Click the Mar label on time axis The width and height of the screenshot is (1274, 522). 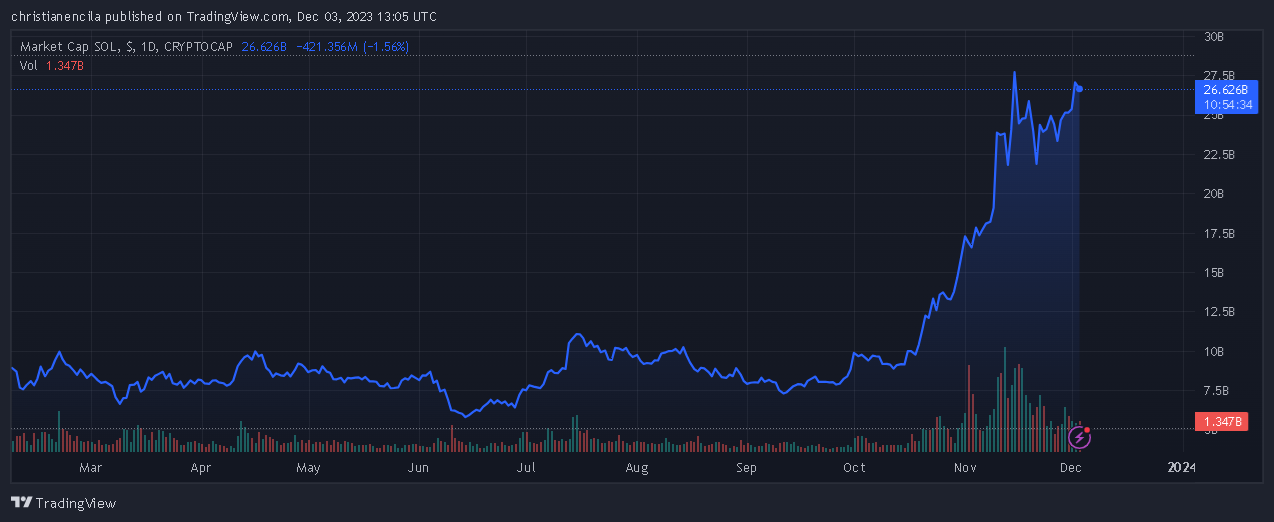(x=90, y=467)
